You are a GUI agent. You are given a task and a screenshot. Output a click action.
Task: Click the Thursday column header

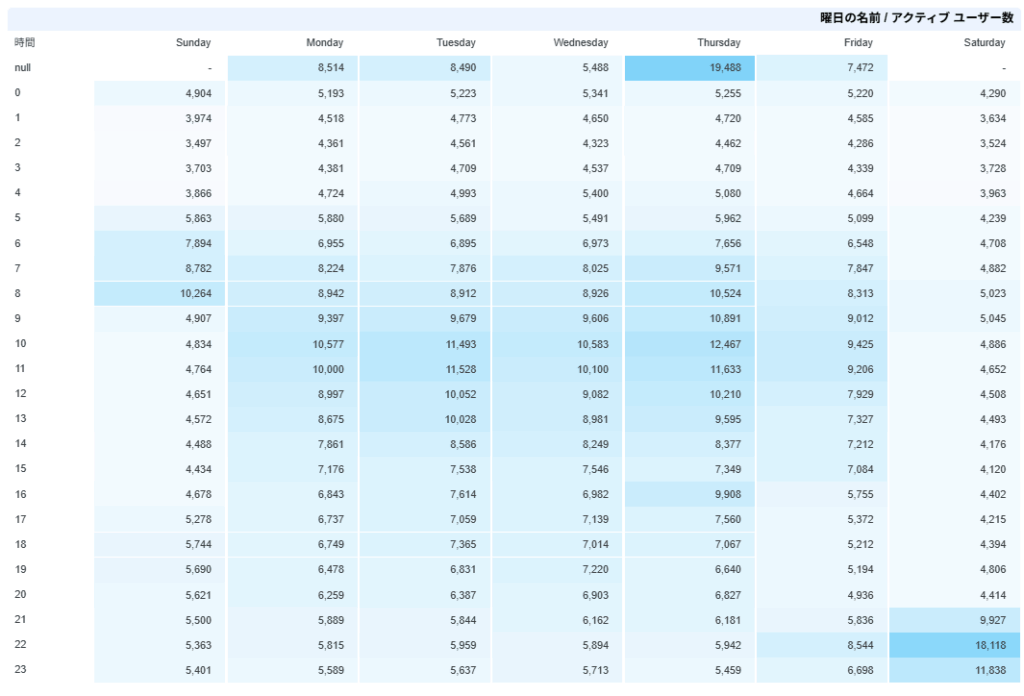click(718, 42)
